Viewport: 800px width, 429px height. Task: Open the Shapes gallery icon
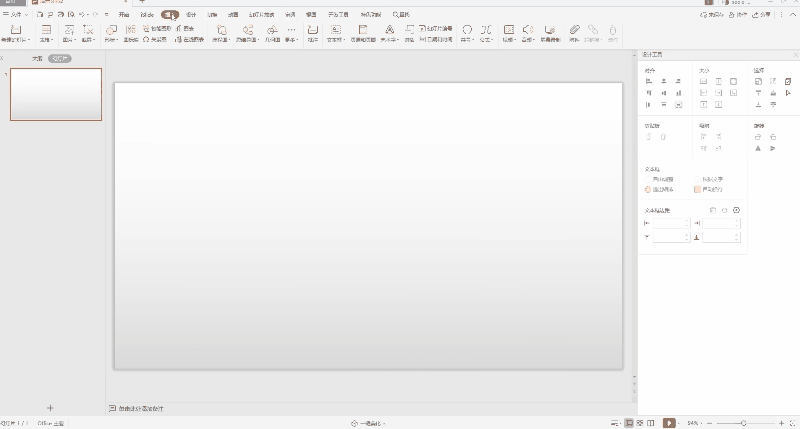click(111, 30)
